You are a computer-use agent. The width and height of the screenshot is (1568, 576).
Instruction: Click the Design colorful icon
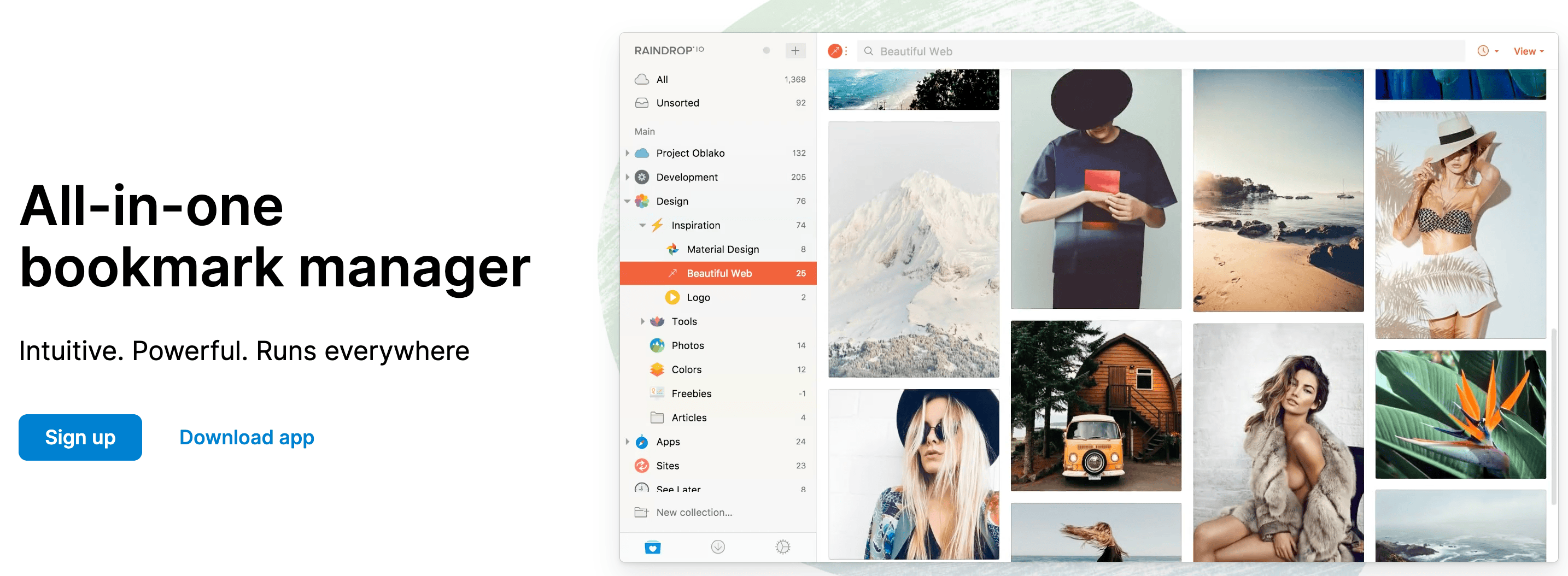641,201
